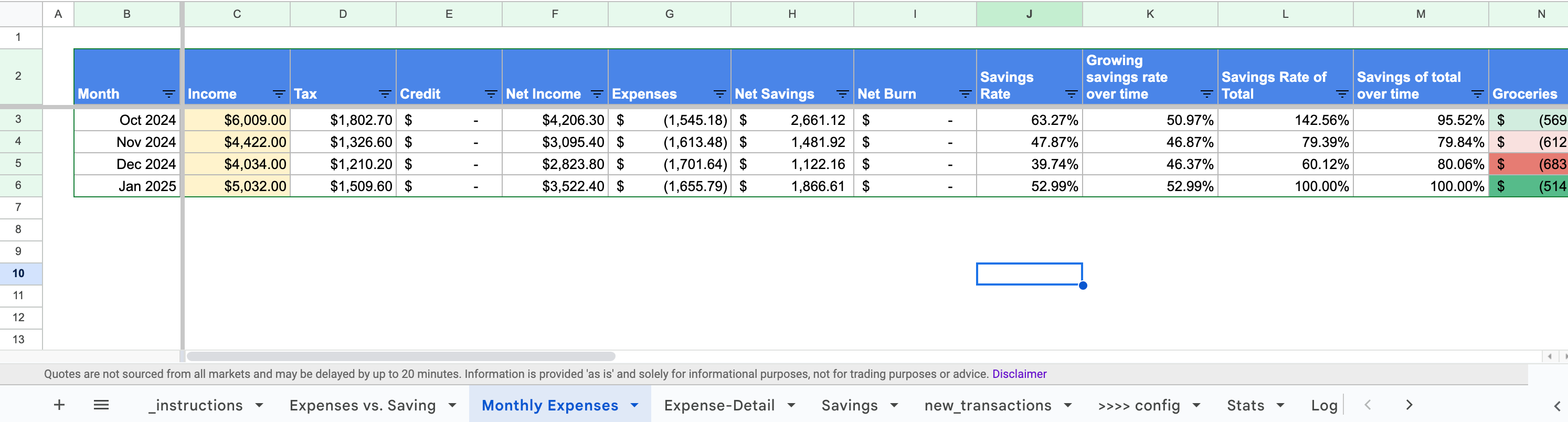Open the new_transactions sheet tab
Screen dimensions: 1568x422
(x=987, y=406)
